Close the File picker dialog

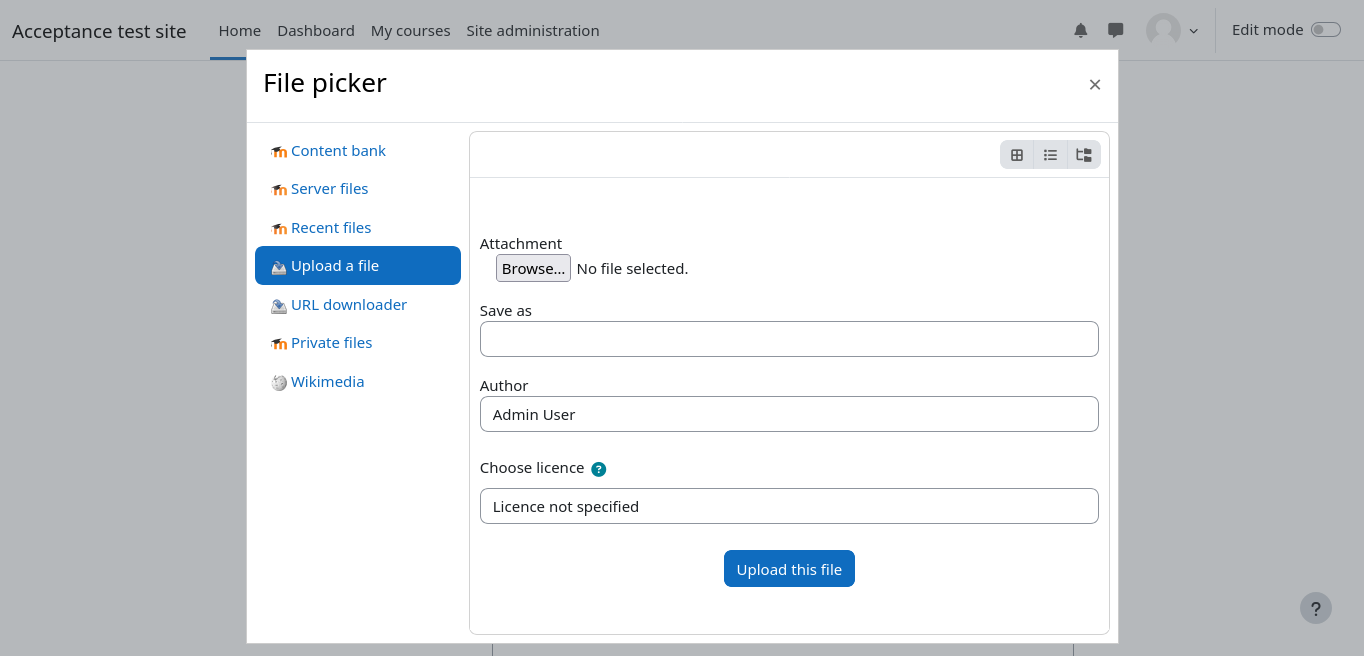pyautogui.click(x=1094, y=85)
